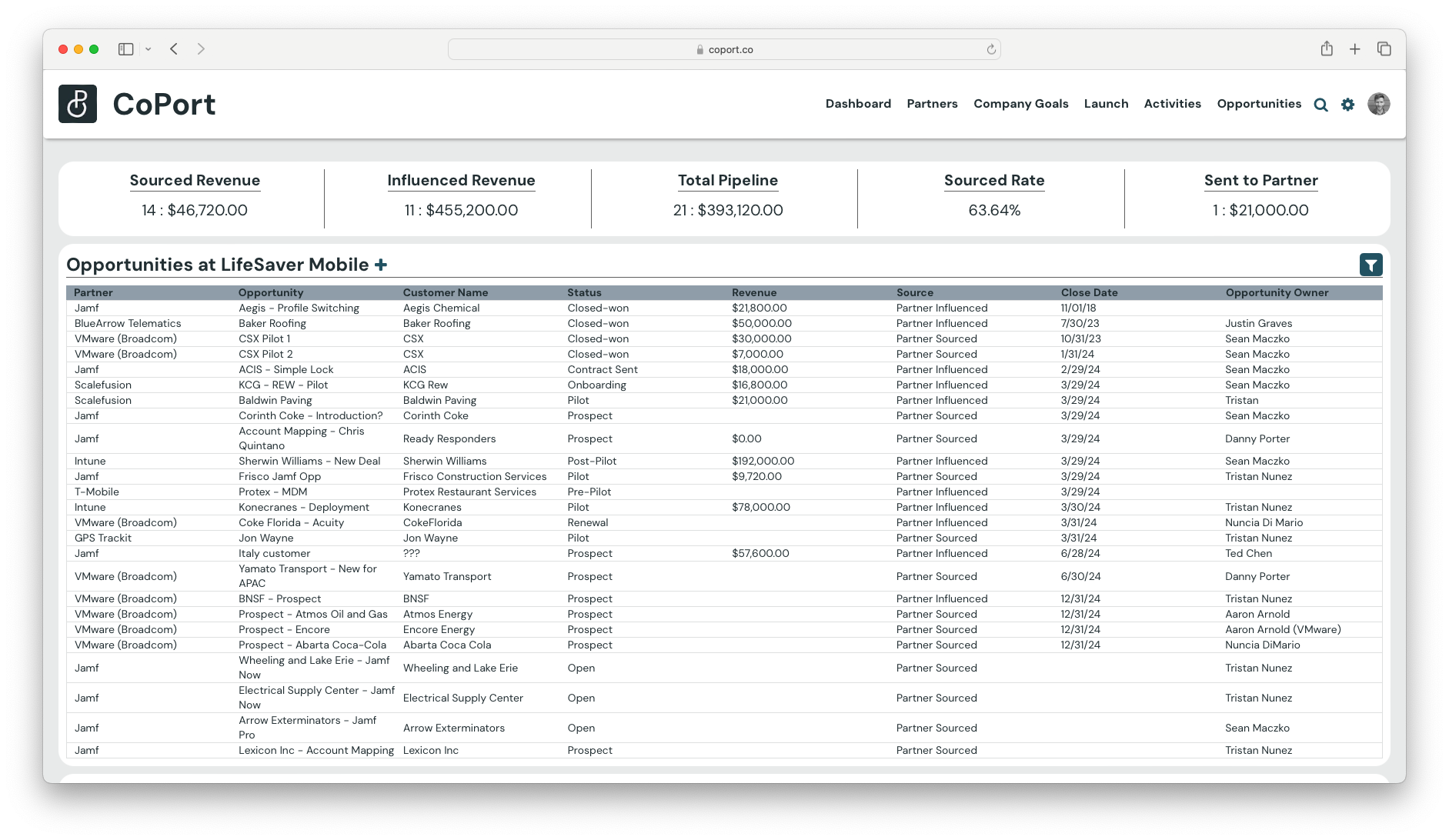The image size is (1449, 840).
Task: Sort by Close Date column header
Action: (1089, 293)
